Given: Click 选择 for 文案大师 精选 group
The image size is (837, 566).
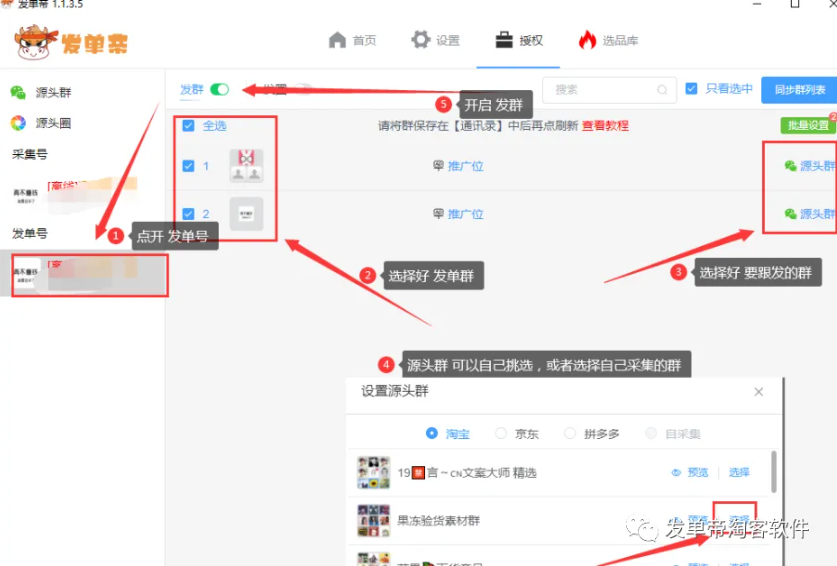Looking at the screenshot, I should pyautogui.click(x=739, y=473).
